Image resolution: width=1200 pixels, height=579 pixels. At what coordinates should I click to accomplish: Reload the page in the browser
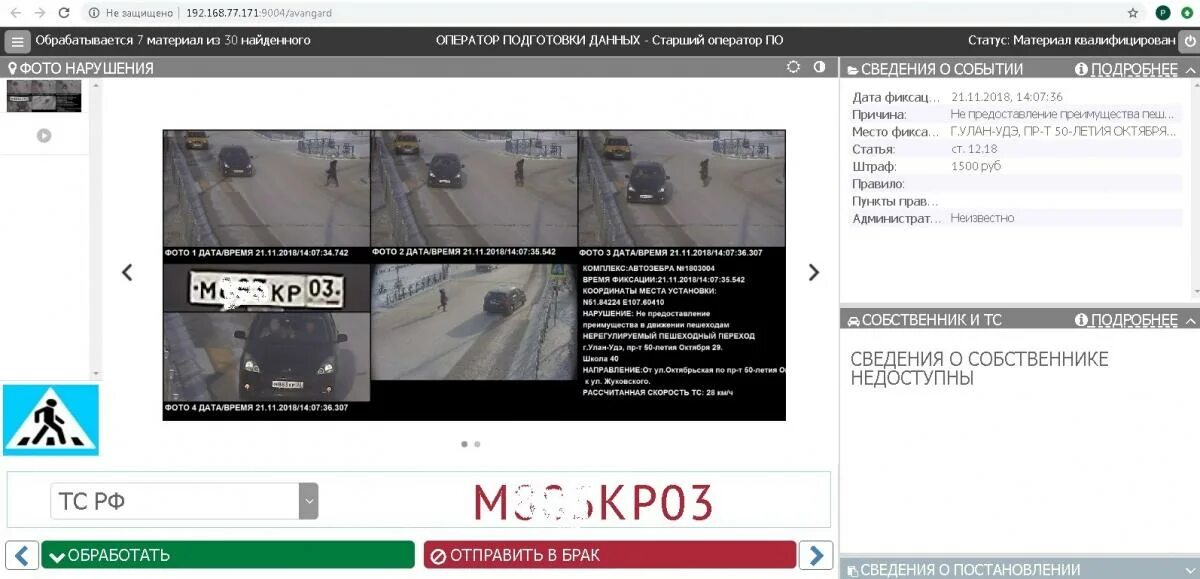(x=62, y=13)
